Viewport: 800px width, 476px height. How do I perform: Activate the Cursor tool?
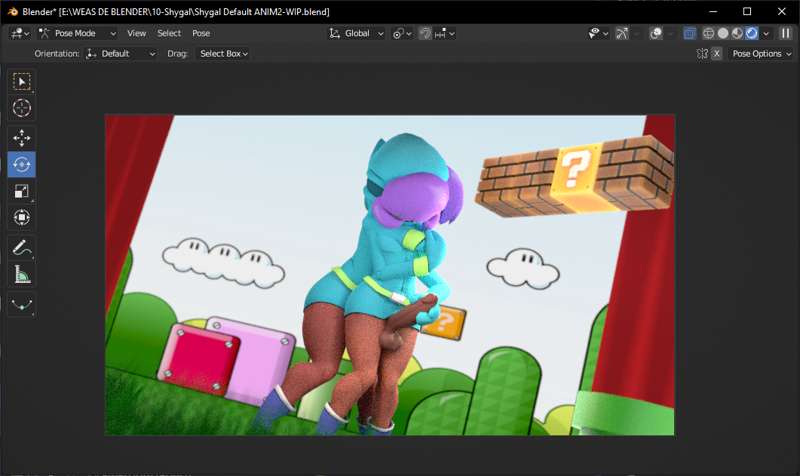point(21,107)
